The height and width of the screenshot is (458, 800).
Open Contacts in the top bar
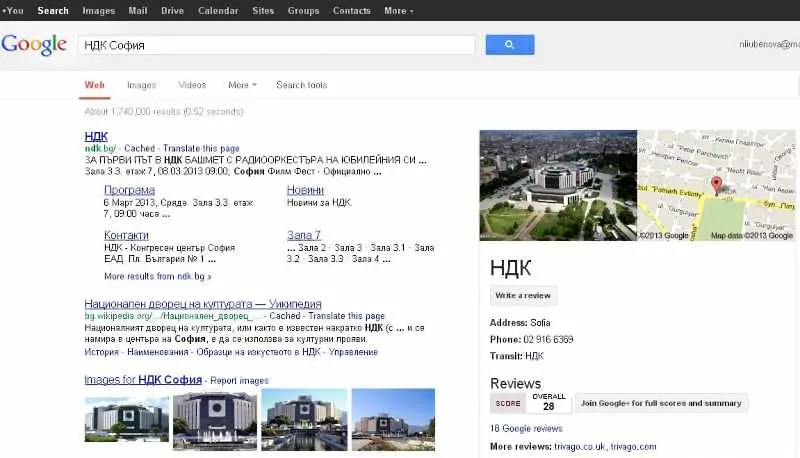coord(352,11)
